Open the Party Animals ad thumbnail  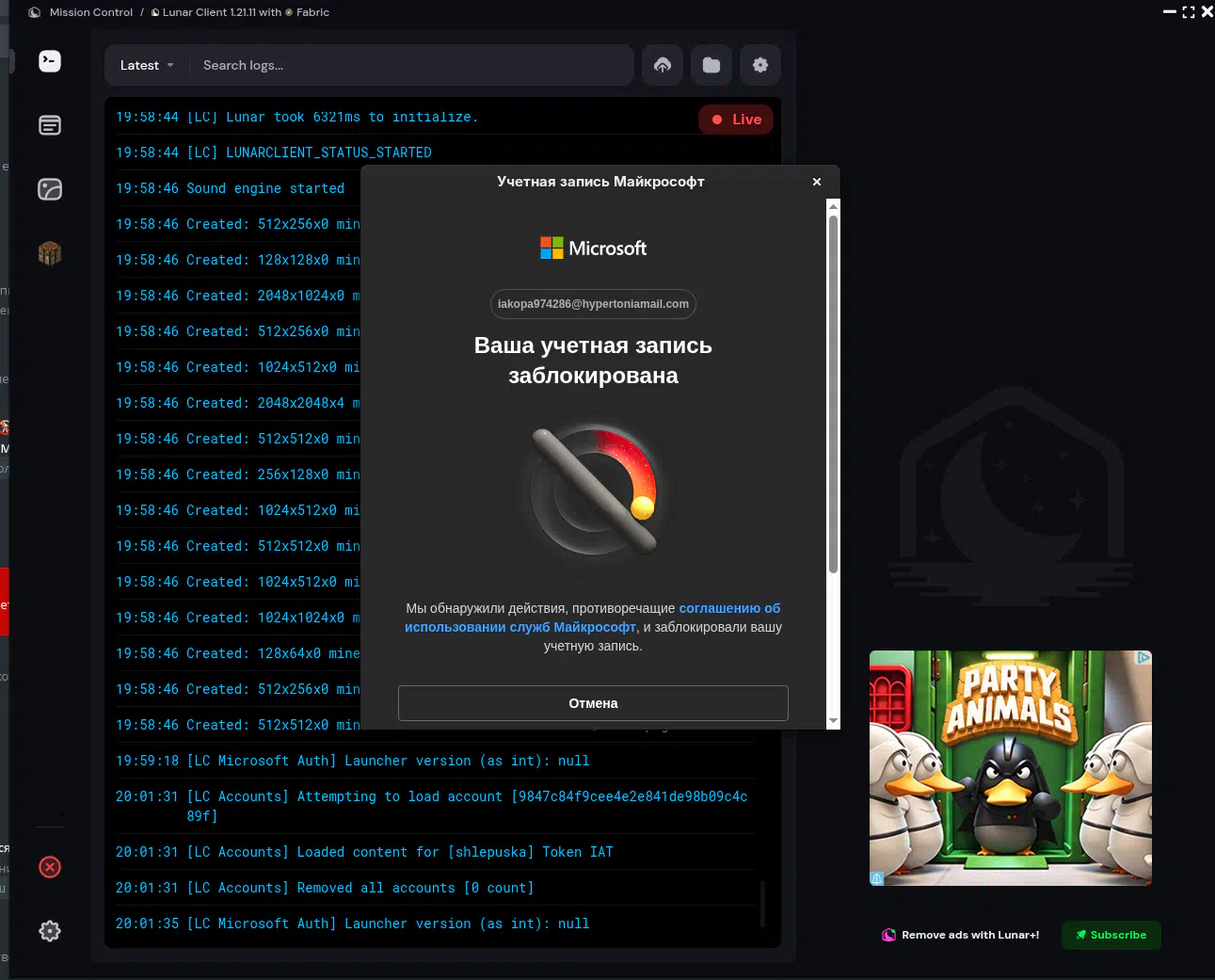[1011, 768]
